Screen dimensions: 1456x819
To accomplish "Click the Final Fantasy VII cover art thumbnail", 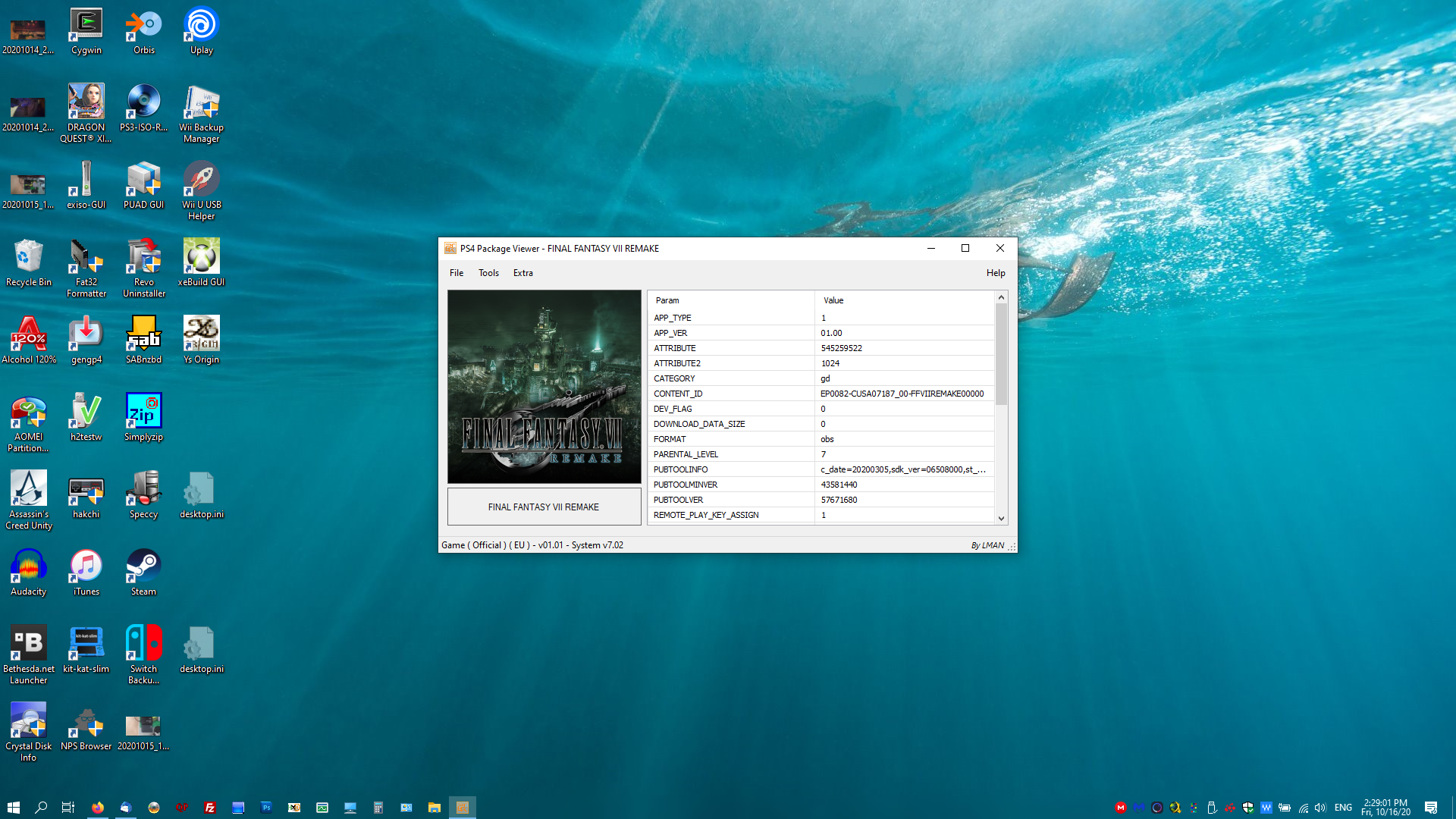I will pyautogui.click(x=544, y=387).
